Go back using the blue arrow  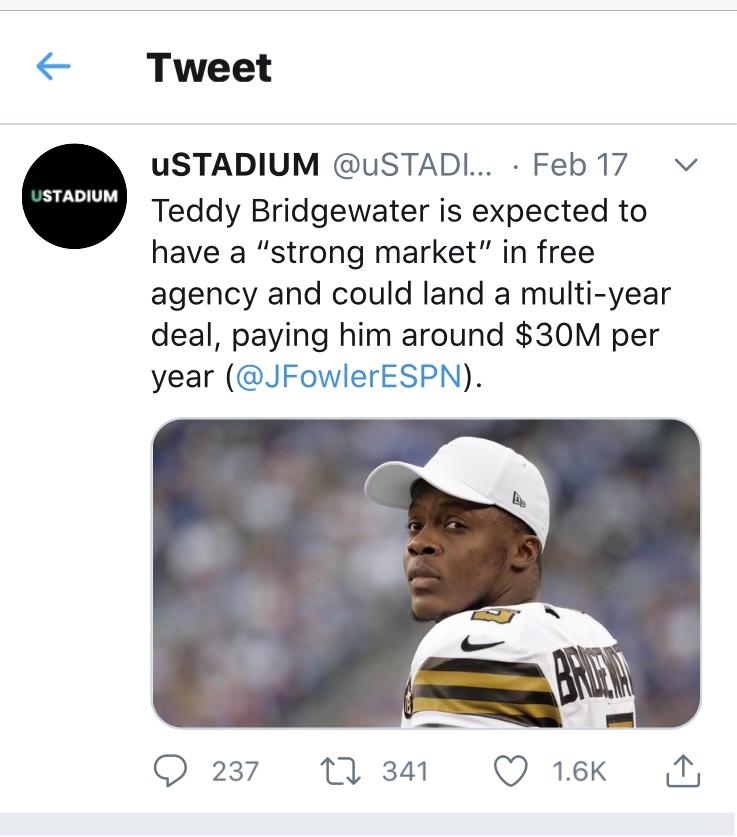[53, 66]
